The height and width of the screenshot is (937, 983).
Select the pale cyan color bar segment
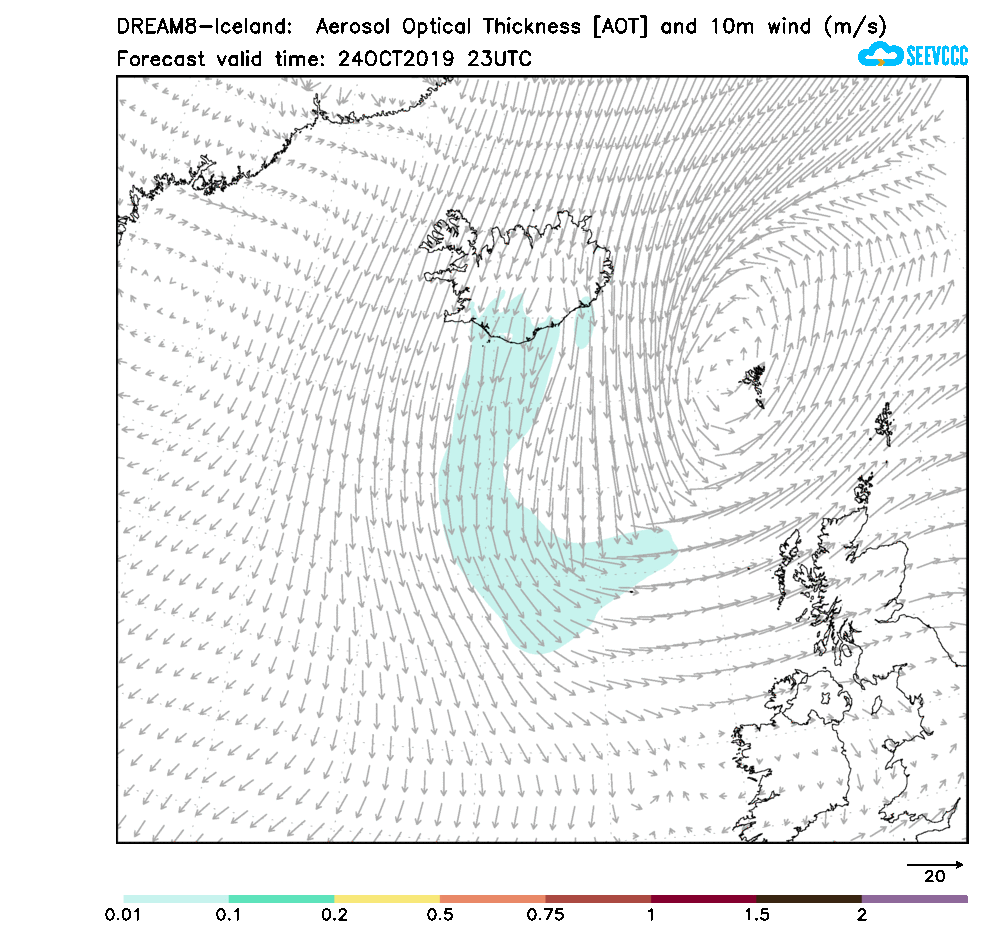[x=176, y=899]
